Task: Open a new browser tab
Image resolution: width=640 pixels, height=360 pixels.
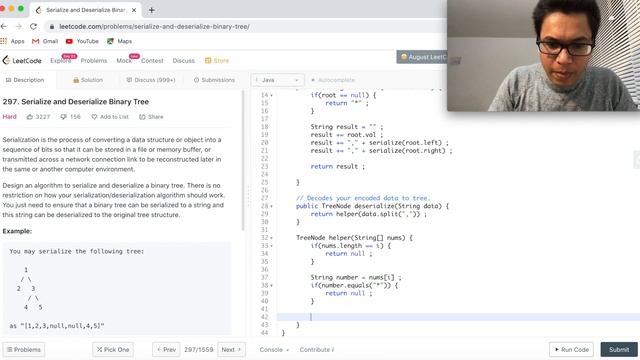Action: click(x=151, y=10)
